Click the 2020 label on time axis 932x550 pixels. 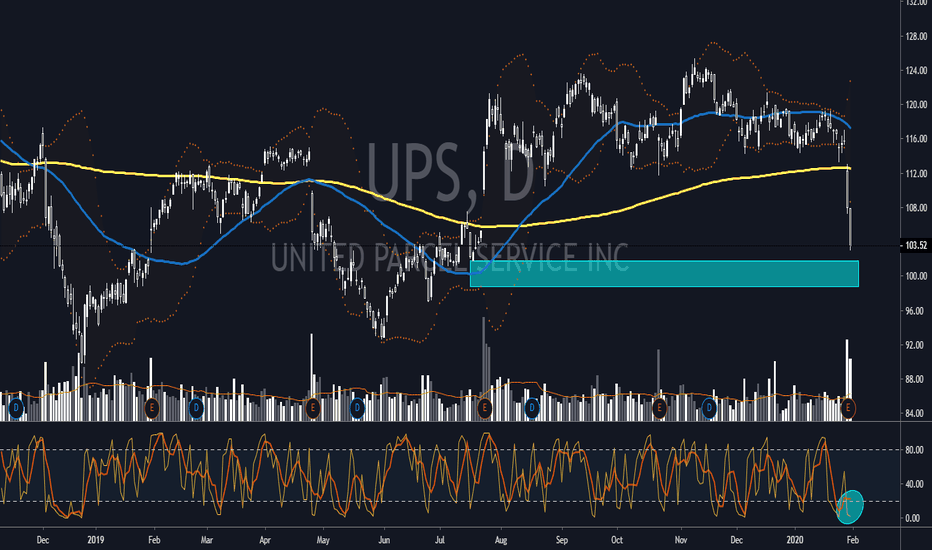point(795,540)
